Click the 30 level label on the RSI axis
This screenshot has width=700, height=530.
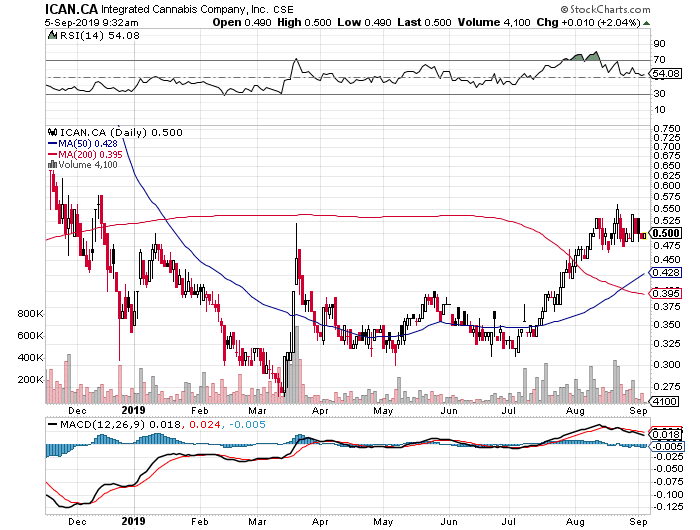(659, 93)
